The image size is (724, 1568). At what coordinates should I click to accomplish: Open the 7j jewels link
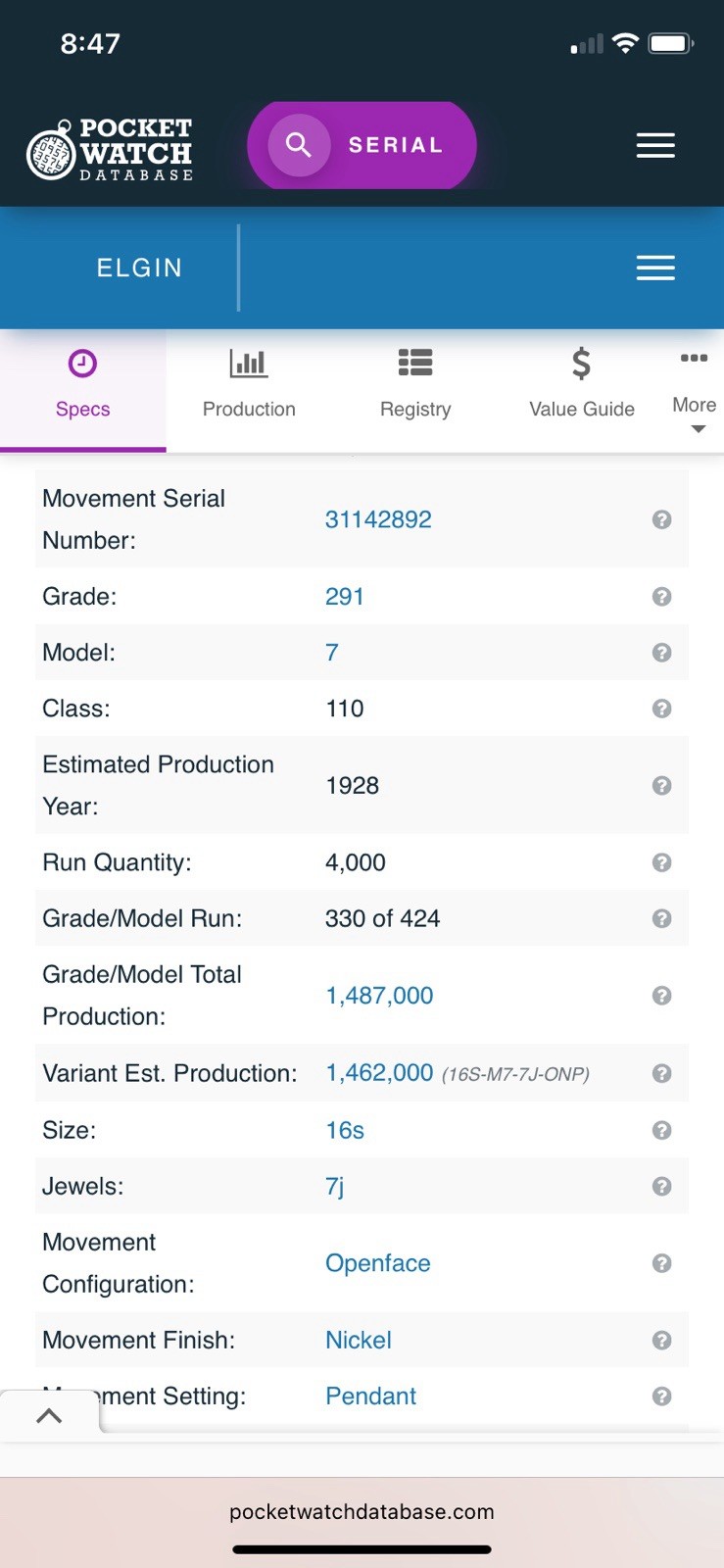pyautogui.click(x=335, y=1187)
